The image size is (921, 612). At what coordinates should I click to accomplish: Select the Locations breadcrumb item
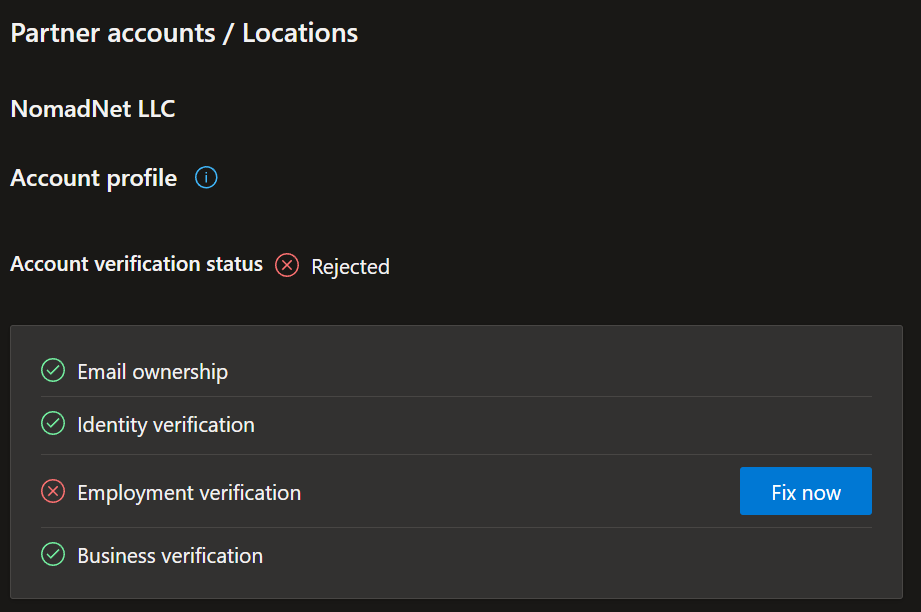300,33
